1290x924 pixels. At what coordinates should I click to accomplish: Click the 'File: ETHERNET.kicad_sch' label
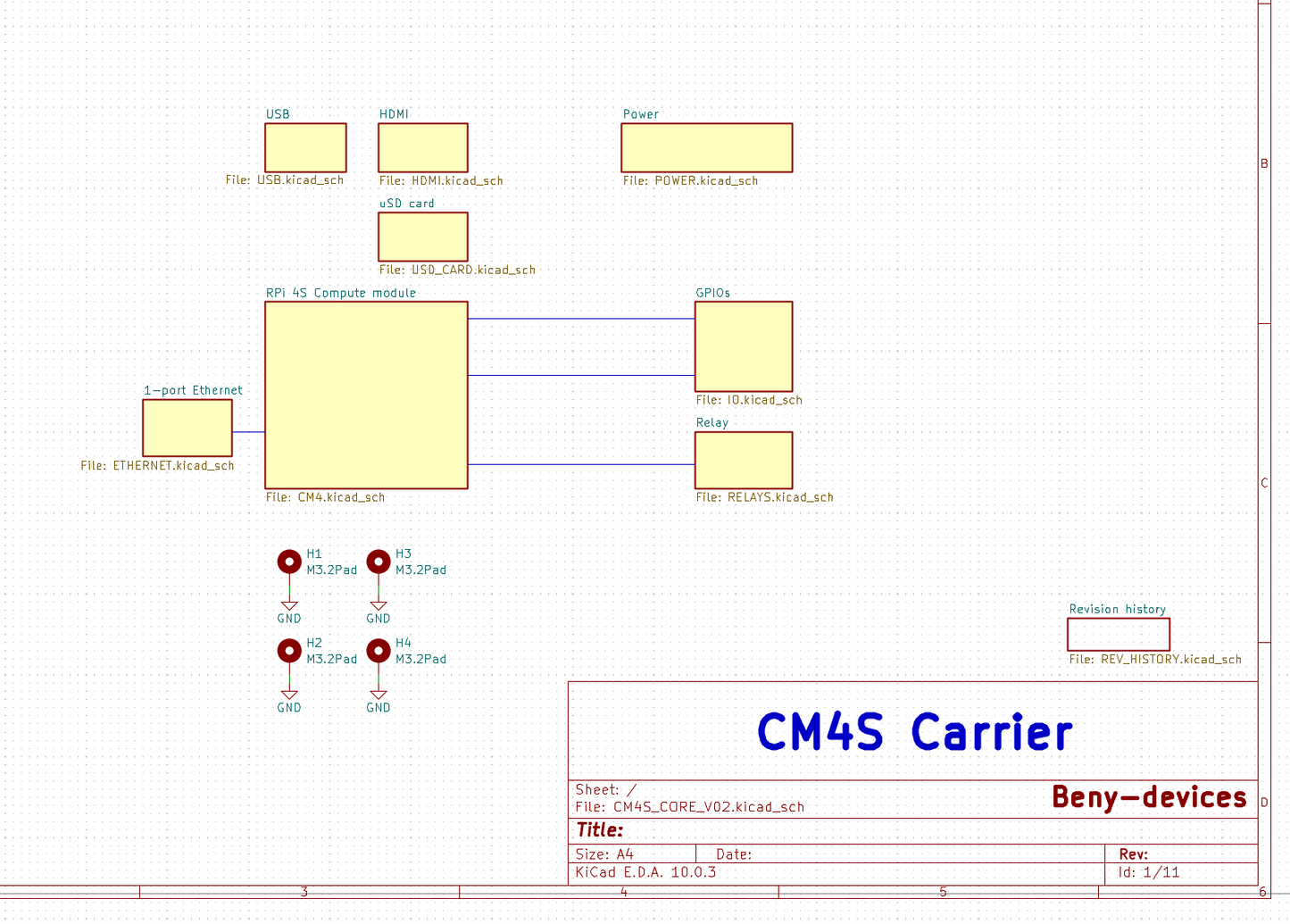(157, 465)
